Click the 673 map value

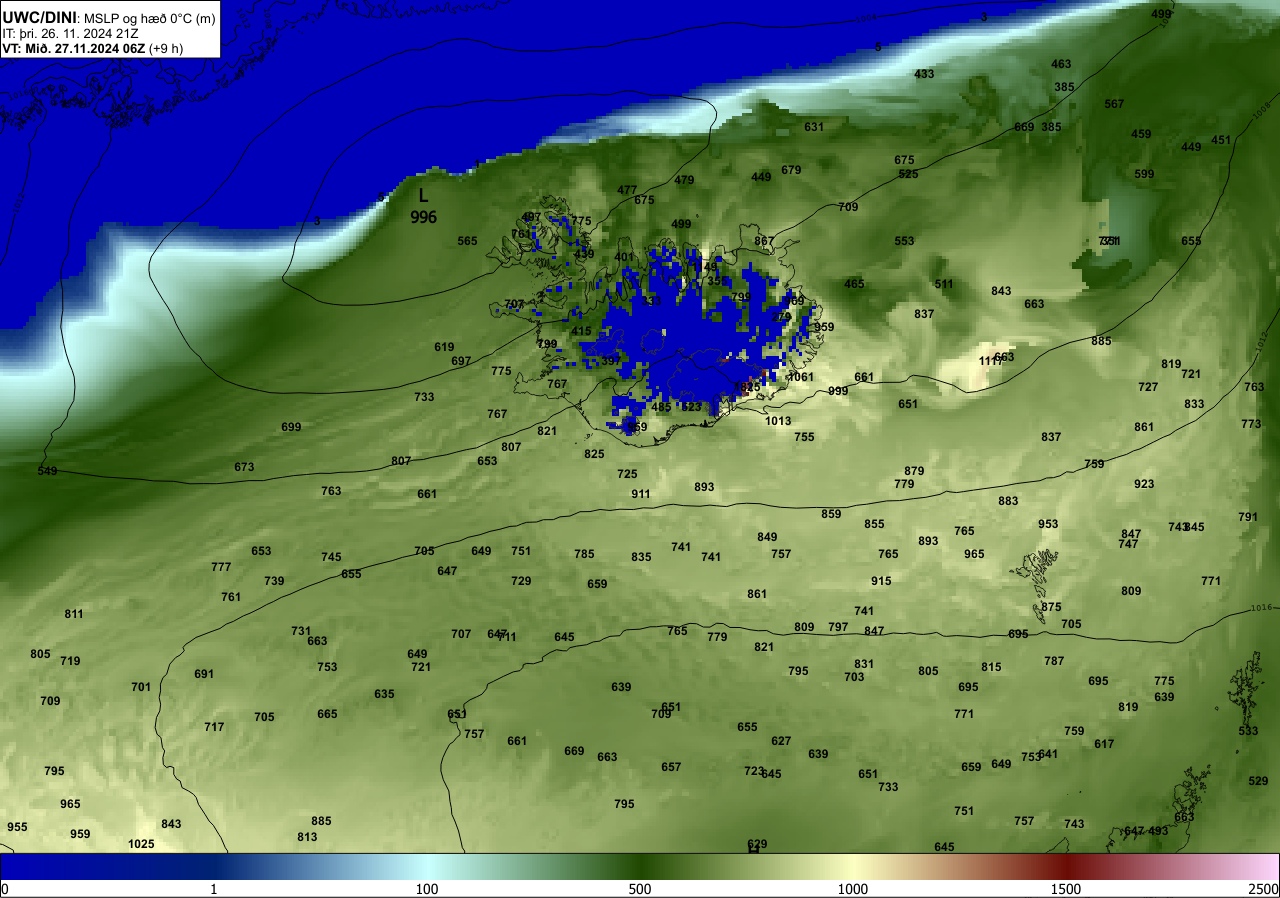click(x=244, y=468)
